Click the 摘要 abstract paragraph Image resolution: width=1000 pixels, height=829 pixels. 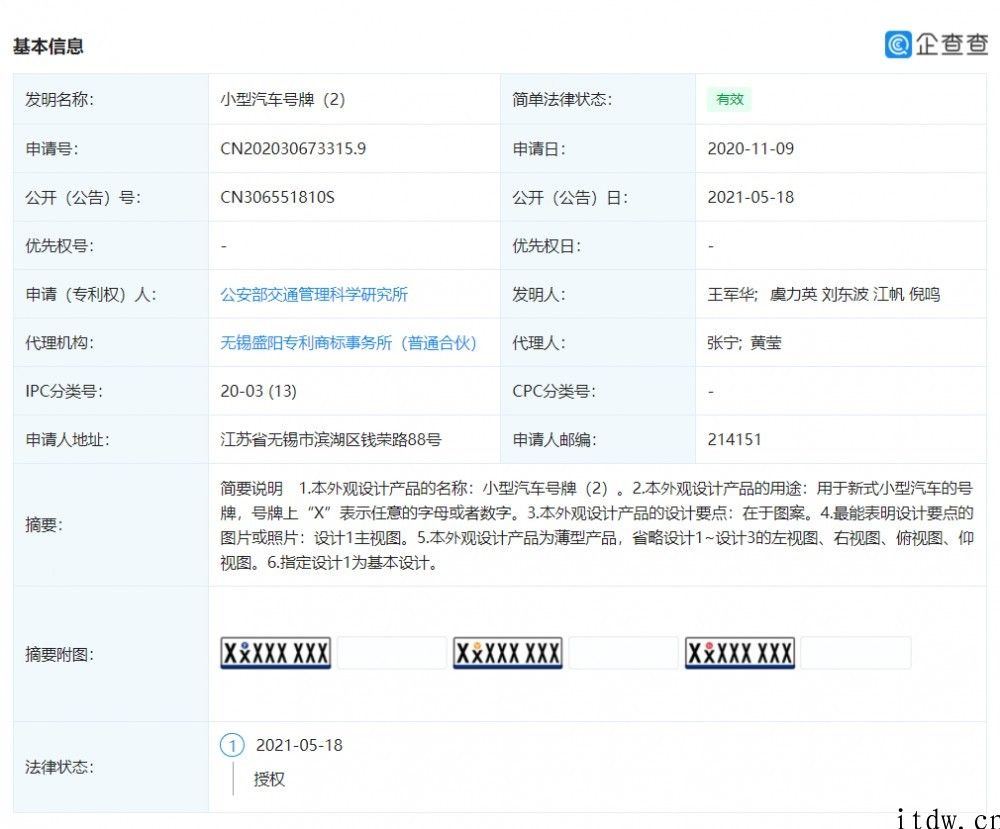(597, 525)
